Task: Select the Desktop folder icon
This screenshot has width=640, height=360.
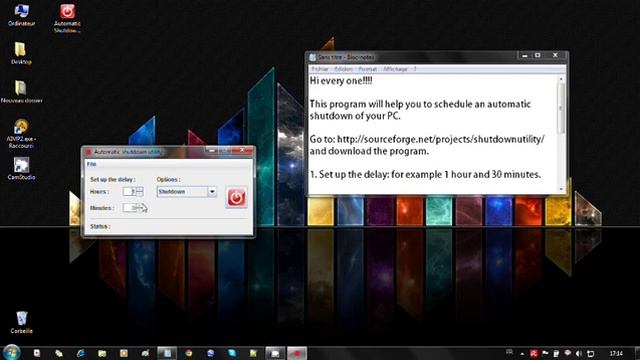Action: tap(21, 53)
